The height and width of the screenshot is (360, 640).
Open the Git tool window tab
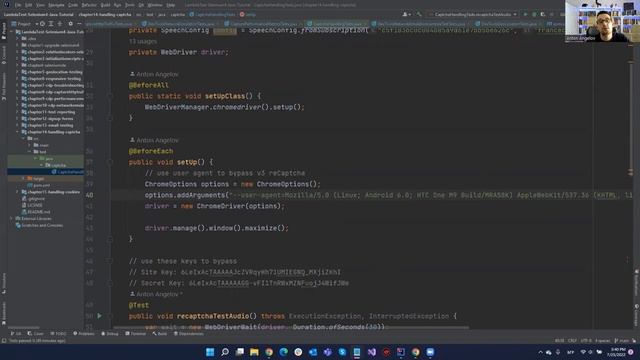(16, 333)
